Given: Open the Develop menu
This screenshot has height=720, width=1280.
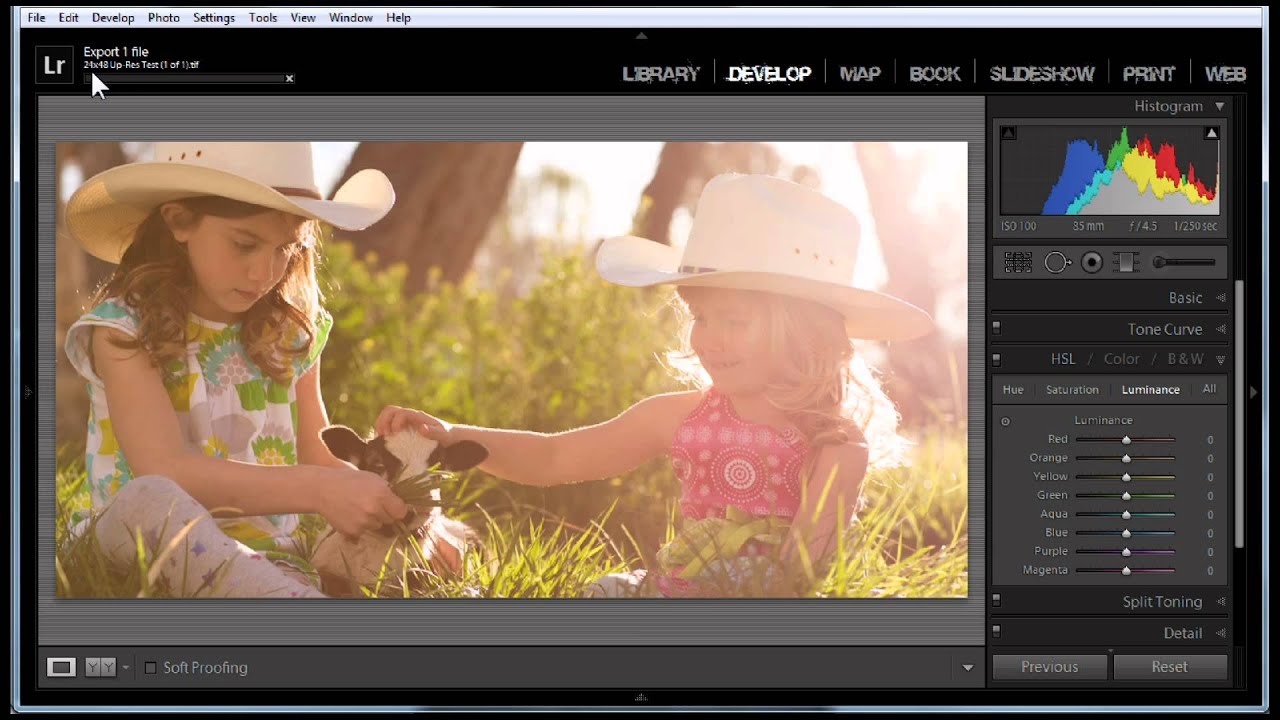Looking at the screenshot, I should pyautogui.click(x=113, y=18).
